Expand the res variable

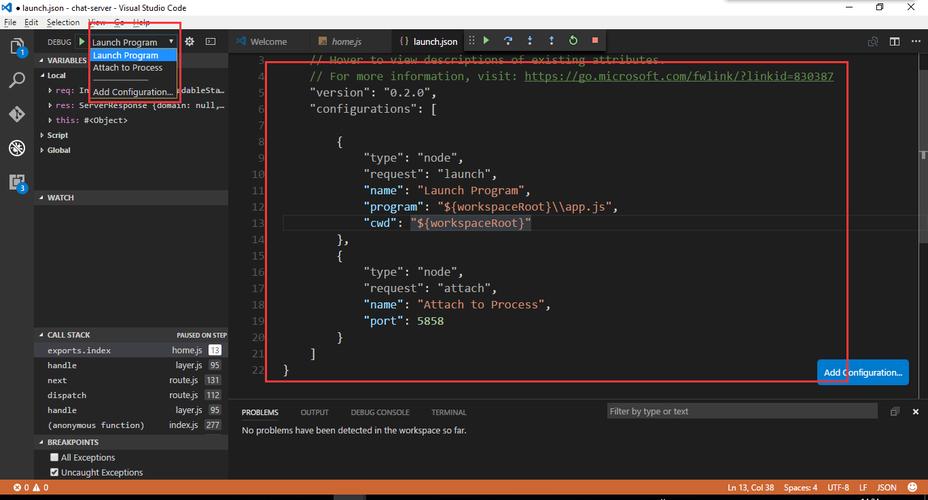tap(50, 105)
